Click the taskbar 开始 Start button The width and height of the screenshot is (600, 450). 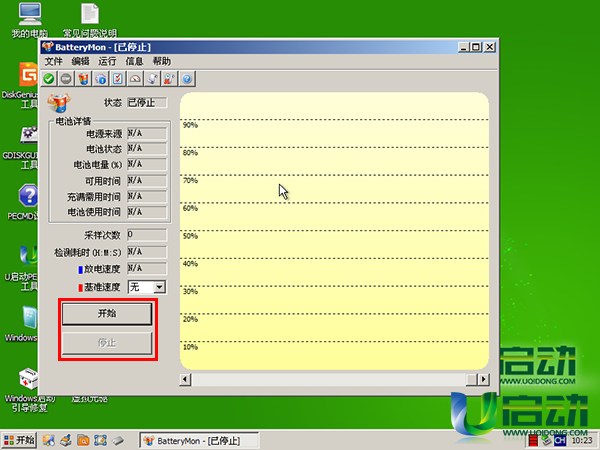19,440
